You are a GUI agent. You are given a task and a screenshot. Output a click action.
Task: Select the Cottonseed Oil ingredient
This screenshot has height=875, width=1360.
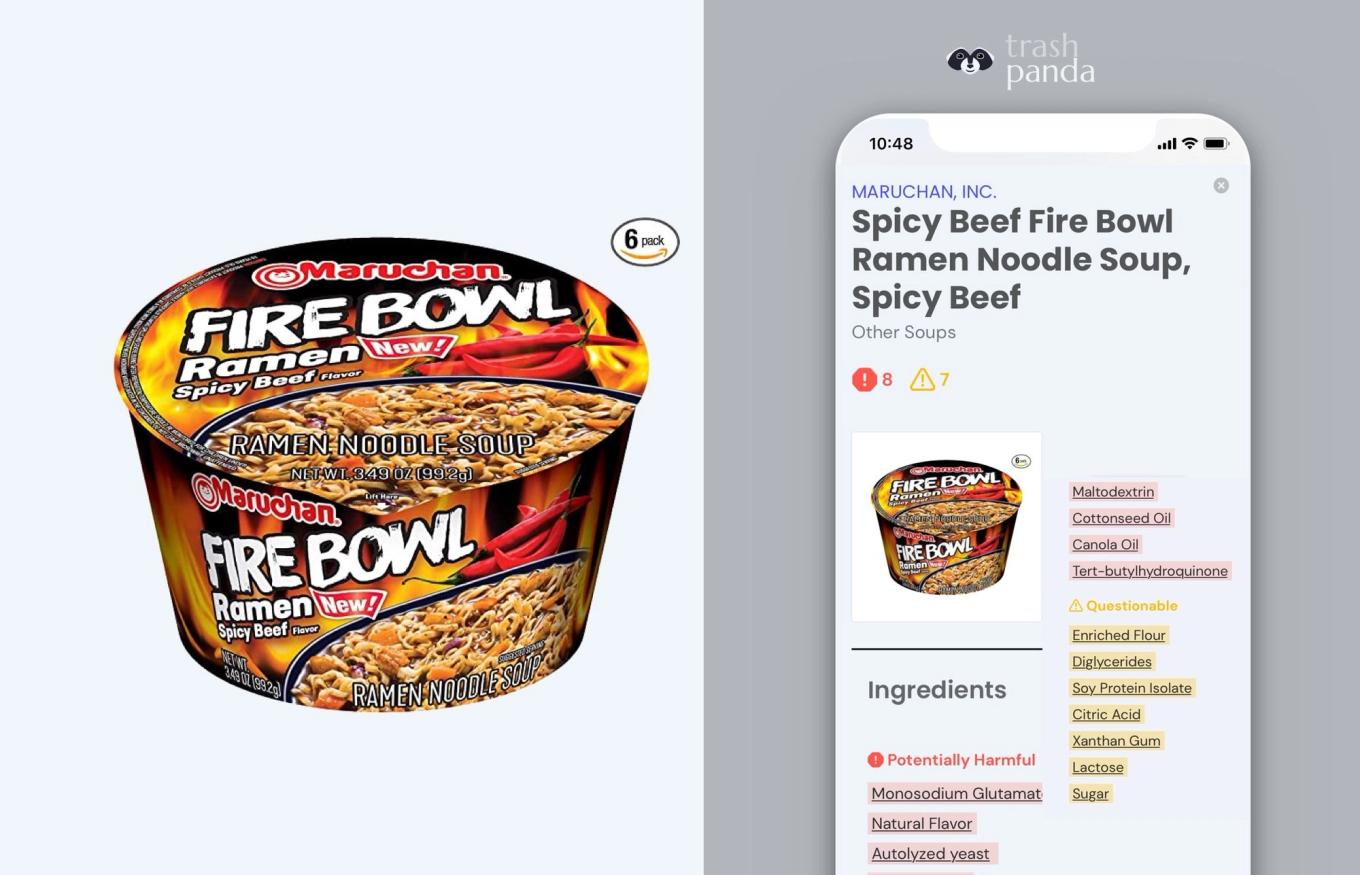[x=1121, y=518]
